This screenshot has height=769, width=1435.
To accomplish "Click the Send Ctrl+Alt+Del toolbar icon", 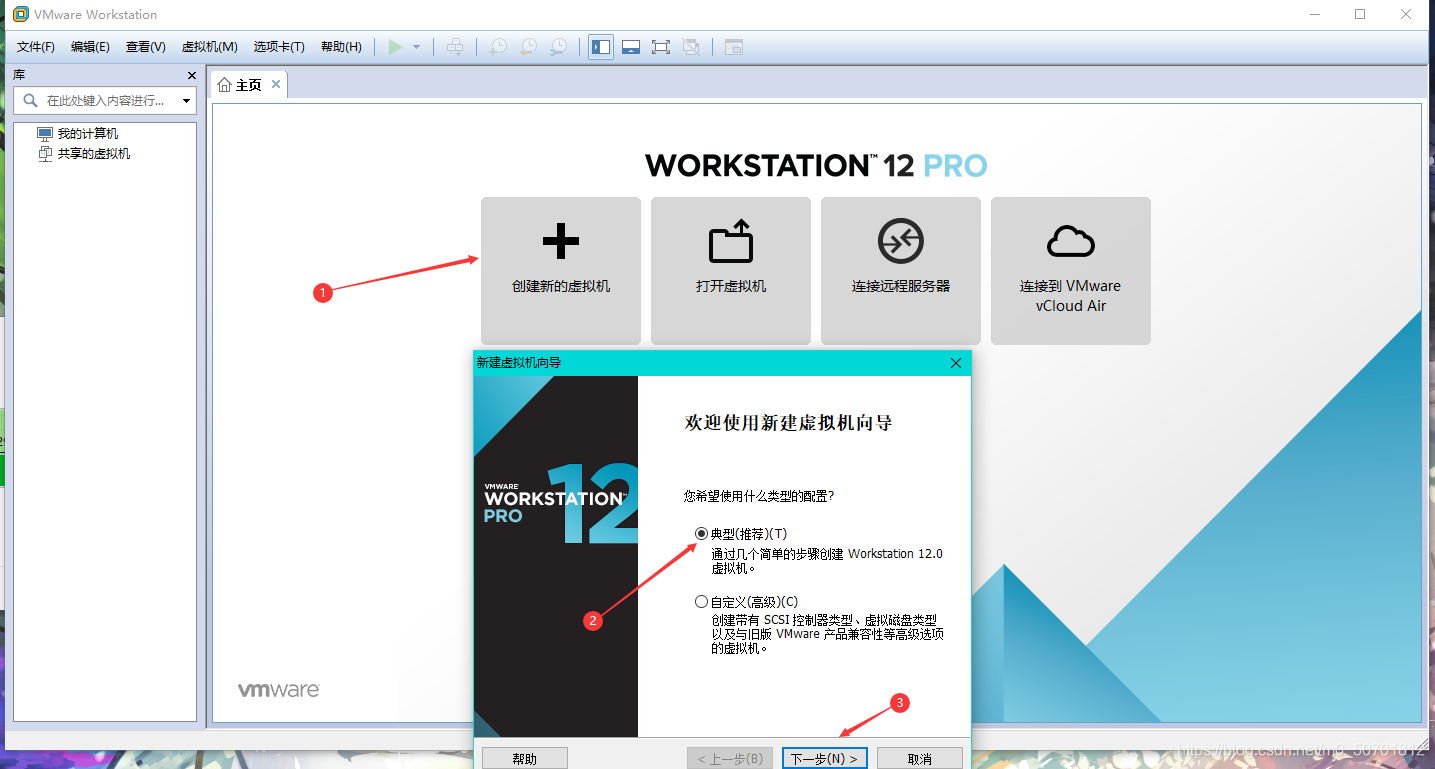I will tap(455, 47).
